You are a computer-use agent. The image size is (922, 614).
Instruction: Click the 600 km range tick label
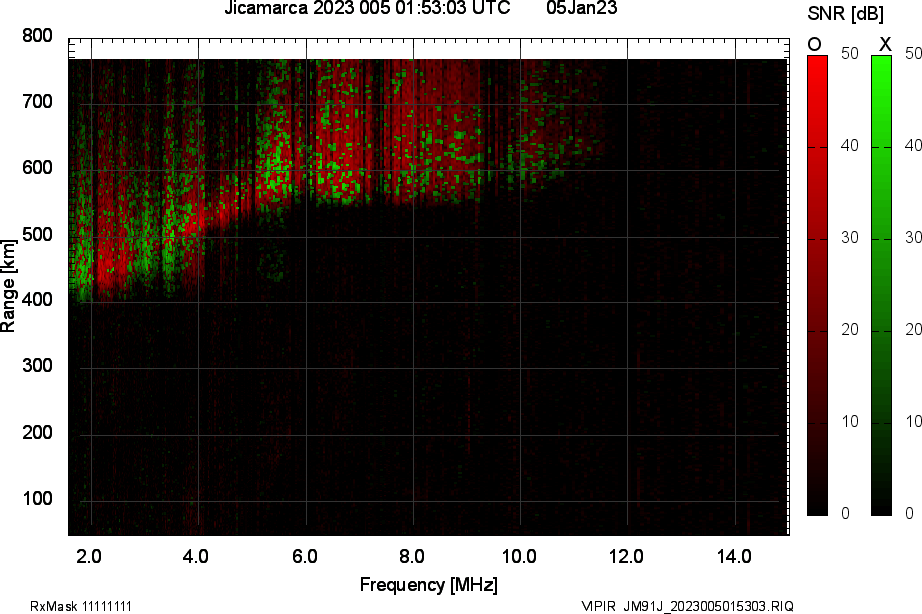click(38, 168)
